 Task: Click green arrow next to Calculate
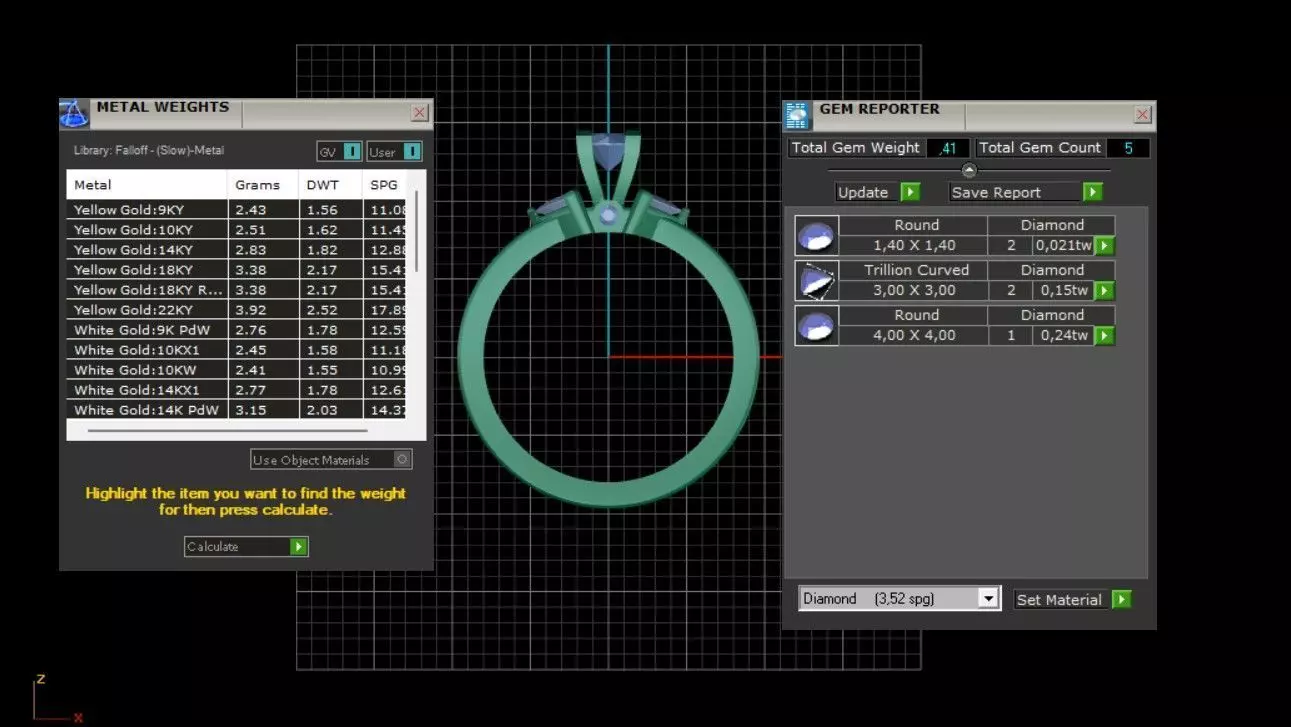tap(298, 547)
